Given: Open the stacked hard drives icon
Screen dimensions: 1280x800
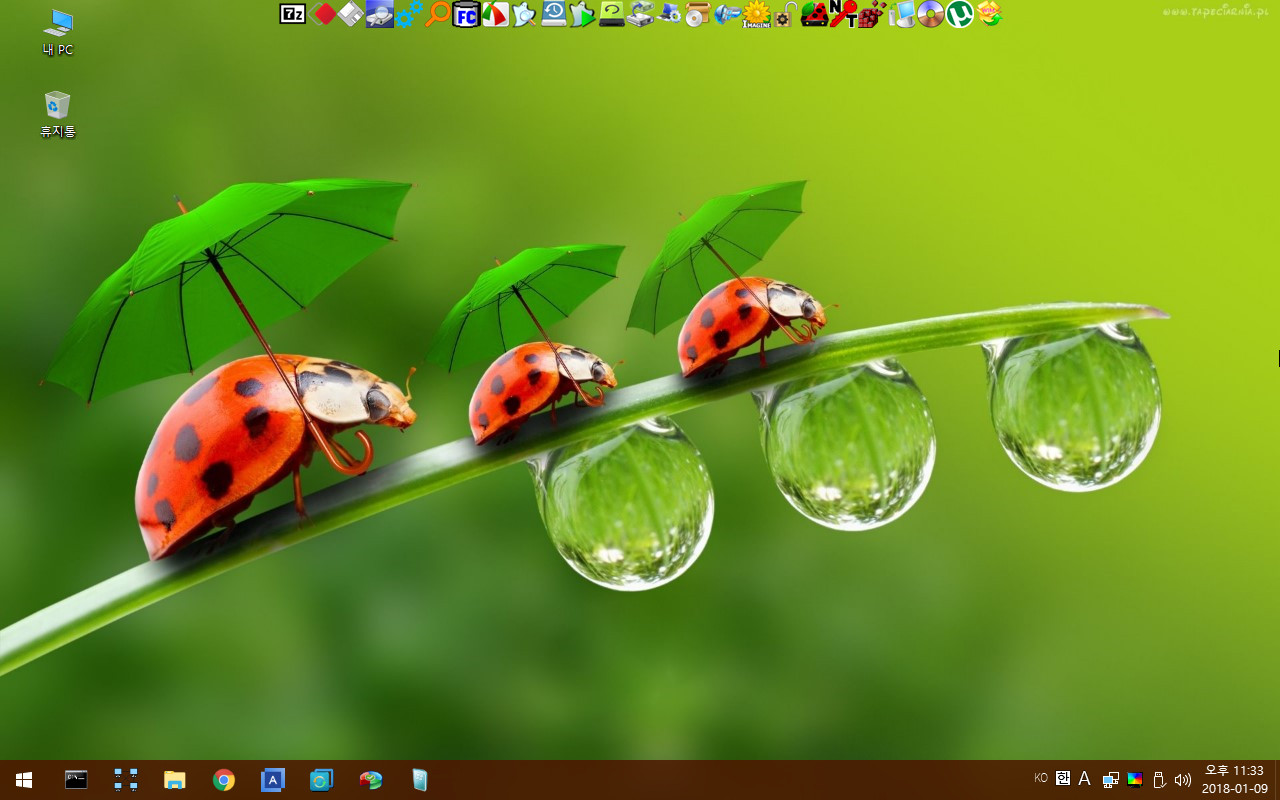Looking at the screenshot, I should coord(641,14).
